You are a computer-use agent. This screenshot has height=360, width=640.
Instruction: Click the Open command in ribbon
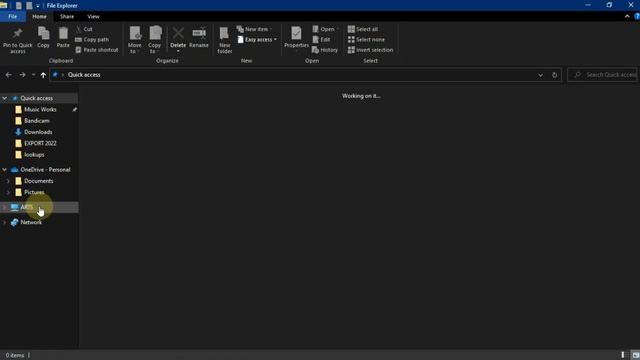point(325,29)
